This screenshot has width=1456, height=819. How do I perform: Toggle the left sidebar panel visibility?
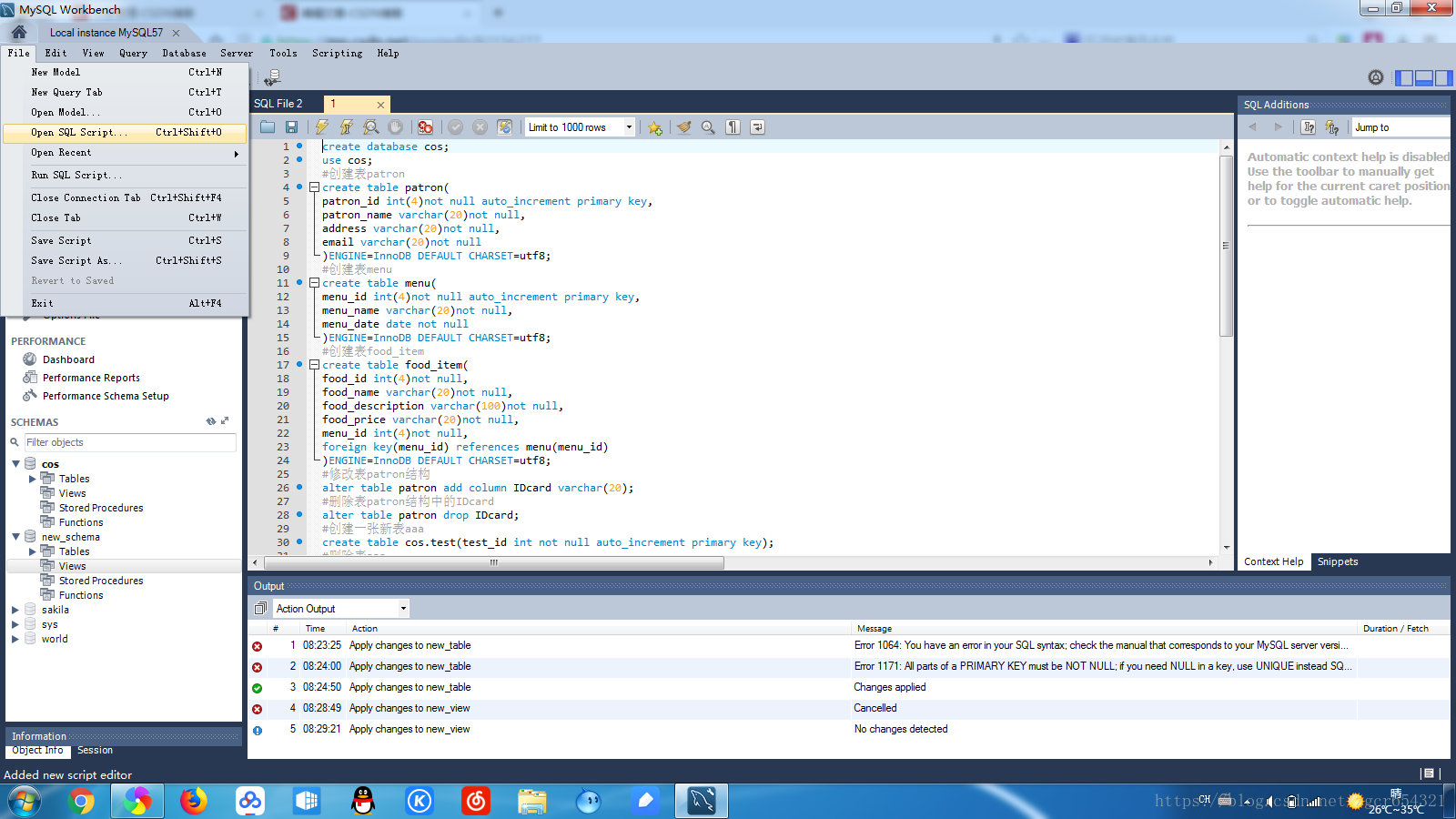[x=1405, y=78]
